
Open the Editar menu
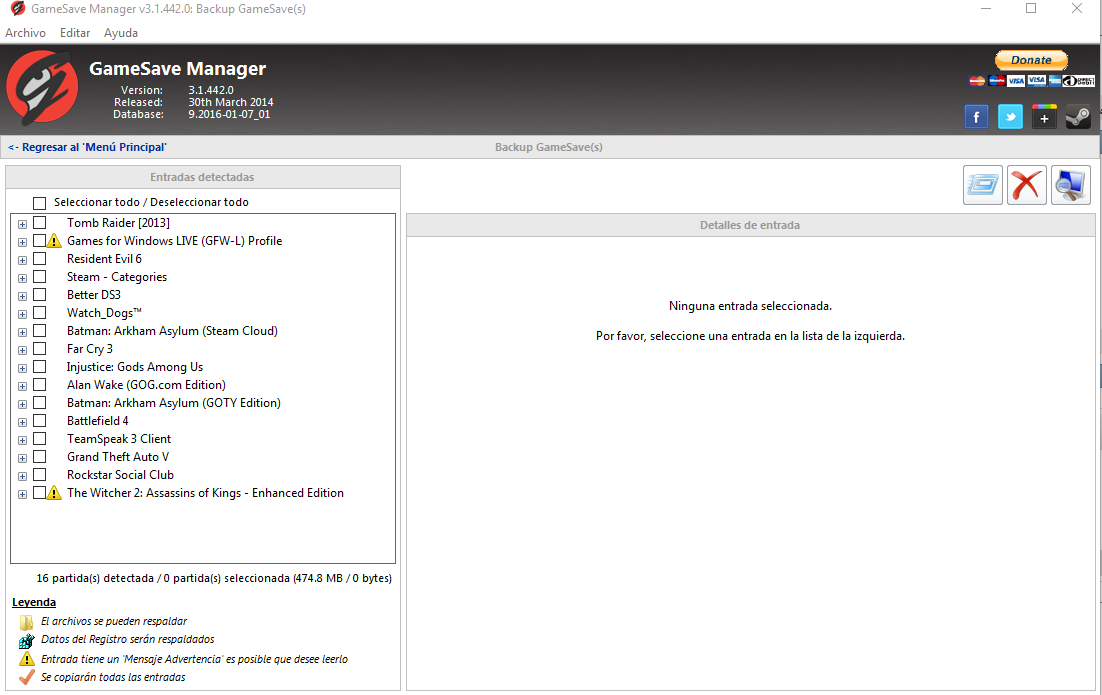pos(74,33)
